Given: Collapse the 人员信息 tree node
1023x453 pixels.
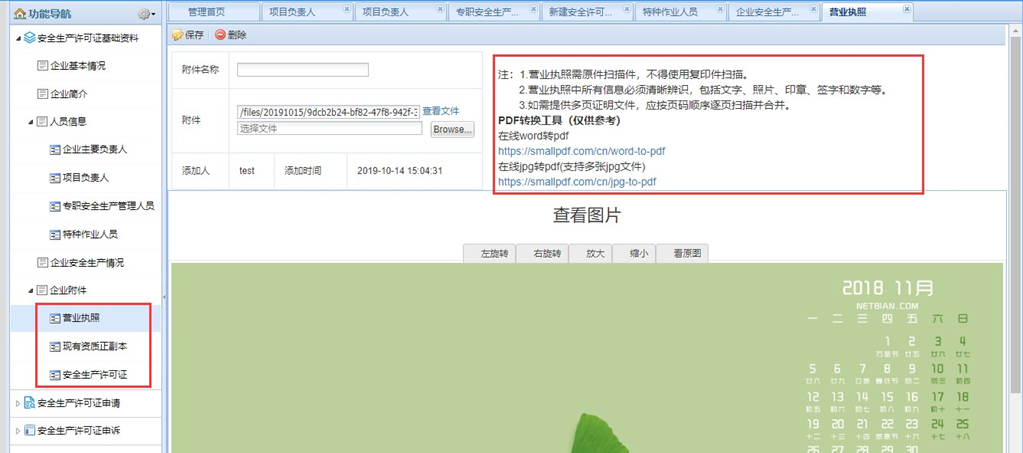Looking at the screenshot, I should coord(31,122).
